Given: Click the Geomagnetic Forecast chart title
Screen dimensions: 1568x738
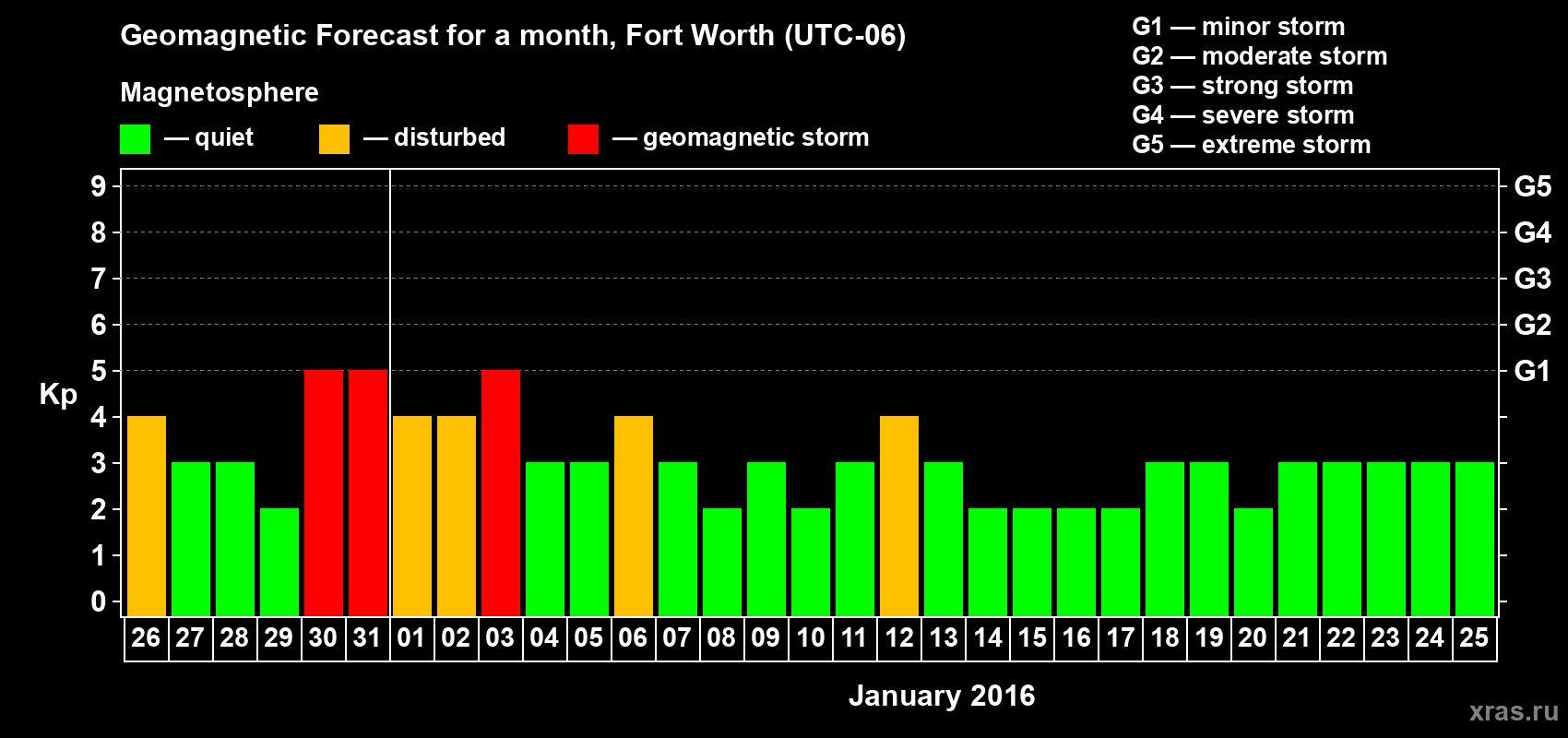Looking at the screenshot, I should point(513,36).
